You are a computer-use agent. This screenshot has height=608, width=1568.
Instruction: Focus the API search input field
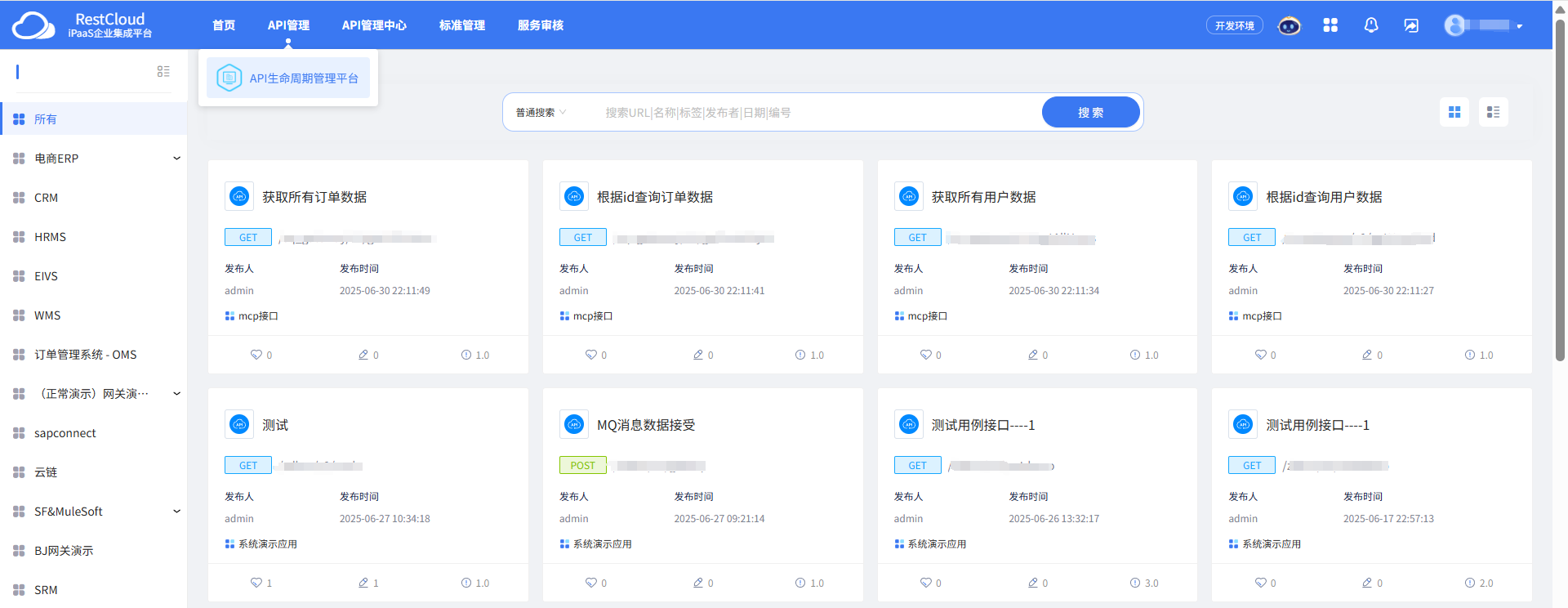pos(817,113)
